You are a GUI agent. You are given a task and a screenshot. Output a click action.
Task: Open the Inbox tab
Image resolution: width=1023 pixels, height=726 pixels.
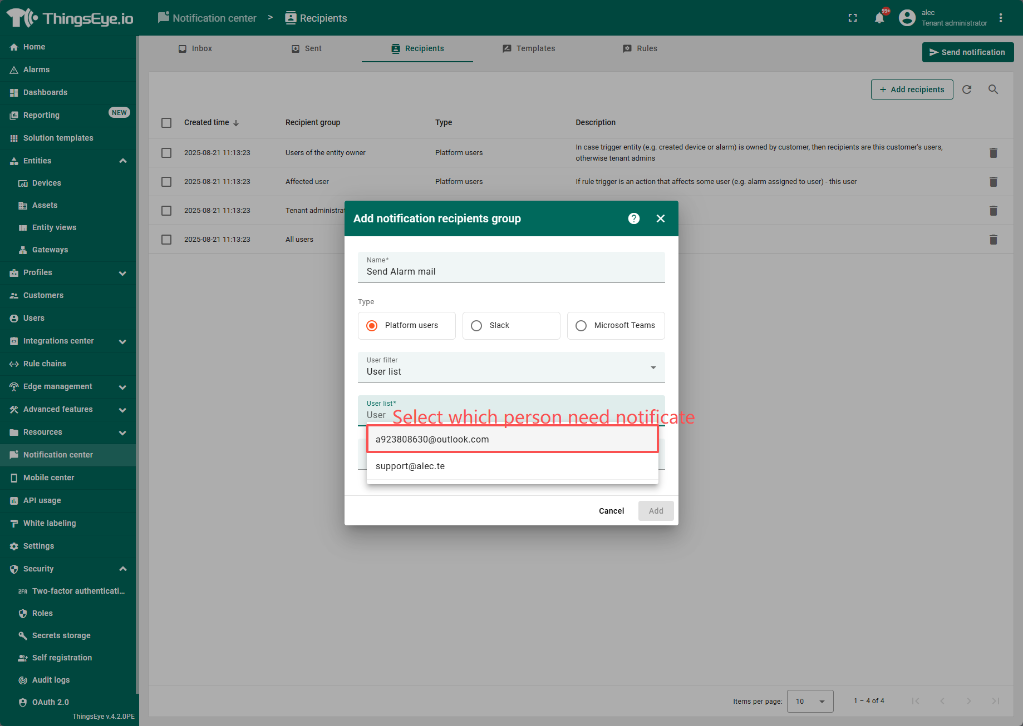[195, 49]
